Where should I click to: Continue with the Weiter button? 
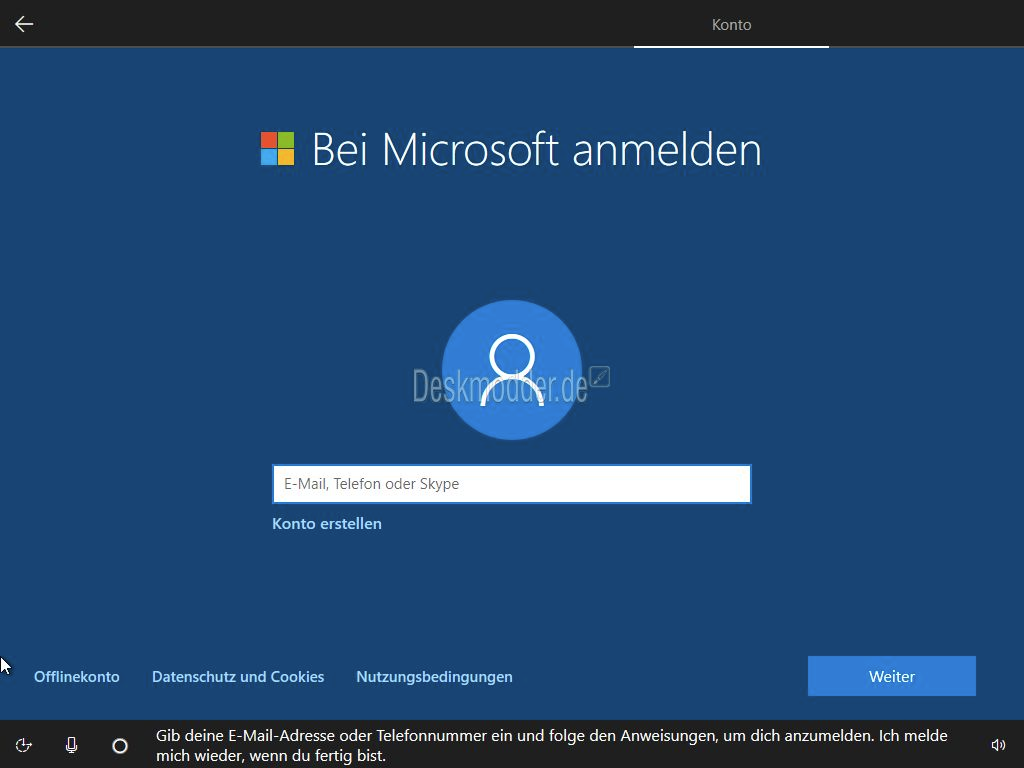(x=891, y=676)
